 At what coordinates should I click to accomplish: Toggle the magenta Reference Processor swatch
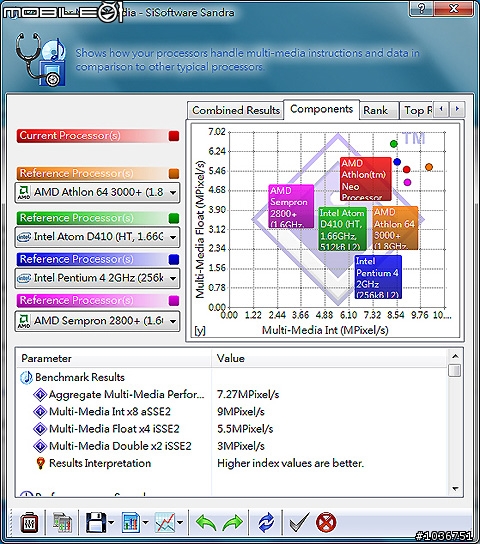tap(174, 300)
